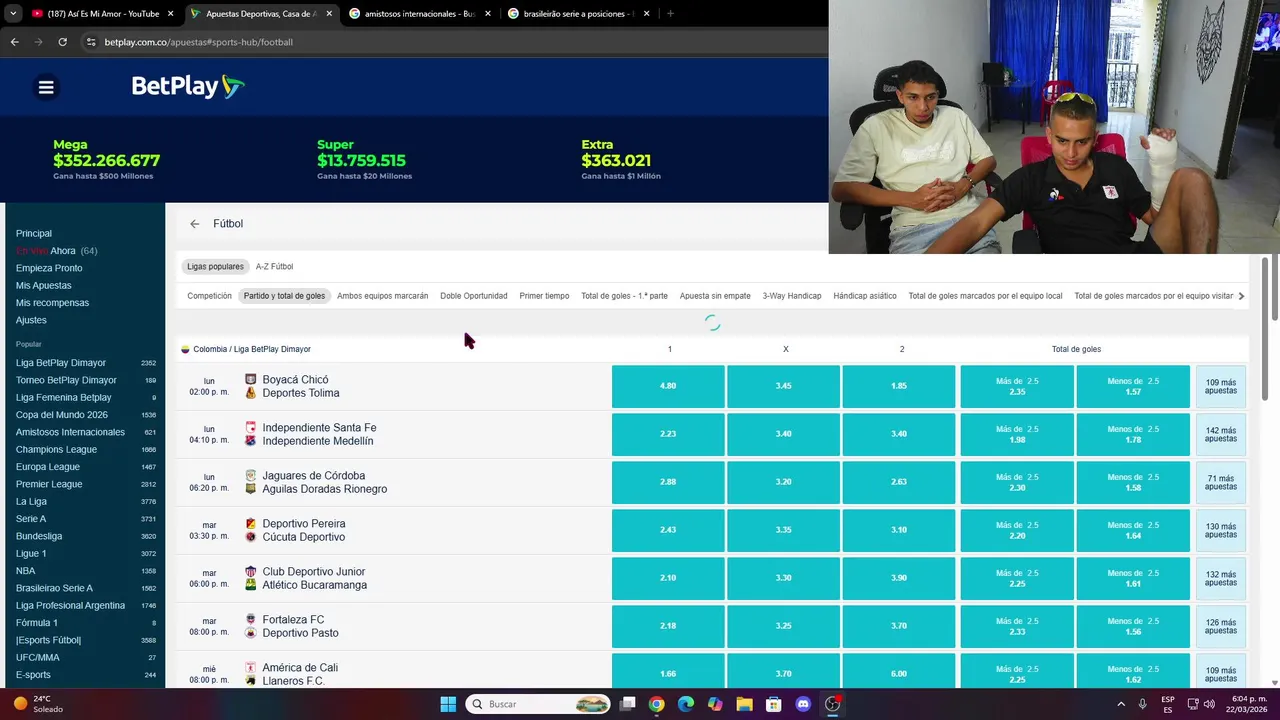Click the taskbar Buscar search box
Screen dimensions: 1280x720
tap(538, 704)
